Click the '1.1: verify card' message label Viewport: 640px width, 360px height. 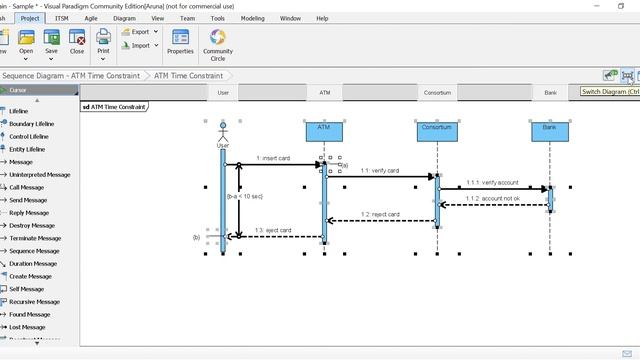pos(380,171)
